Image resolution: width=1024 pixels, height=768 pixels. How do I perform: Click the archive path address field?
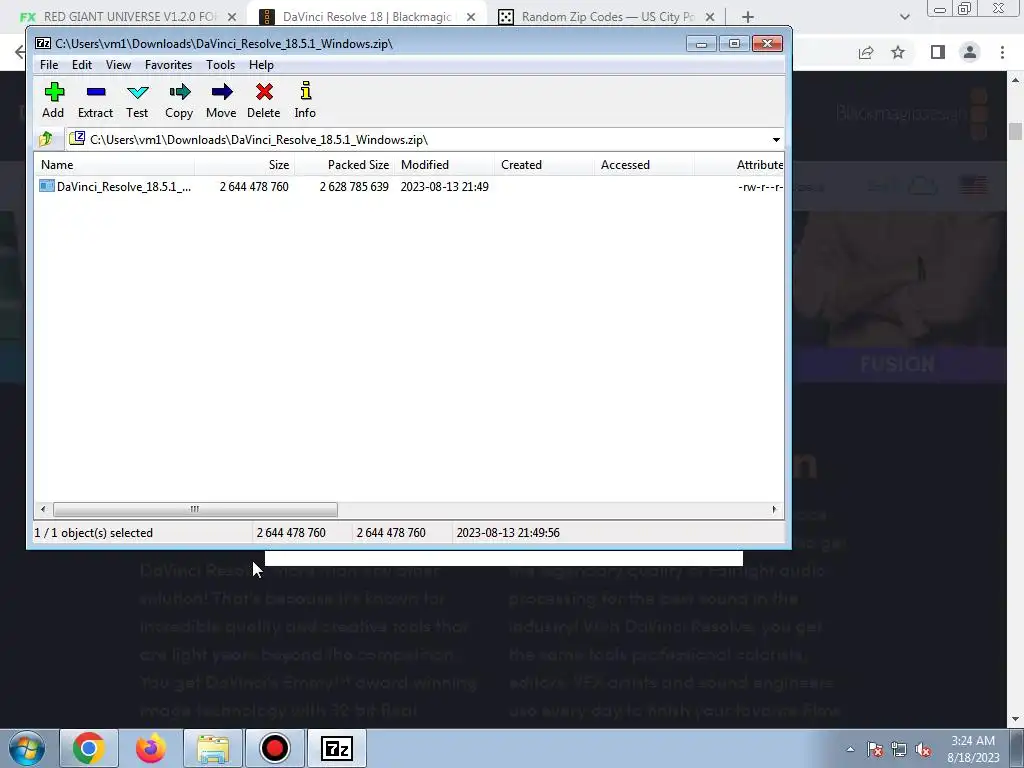[x=418, y=140]
